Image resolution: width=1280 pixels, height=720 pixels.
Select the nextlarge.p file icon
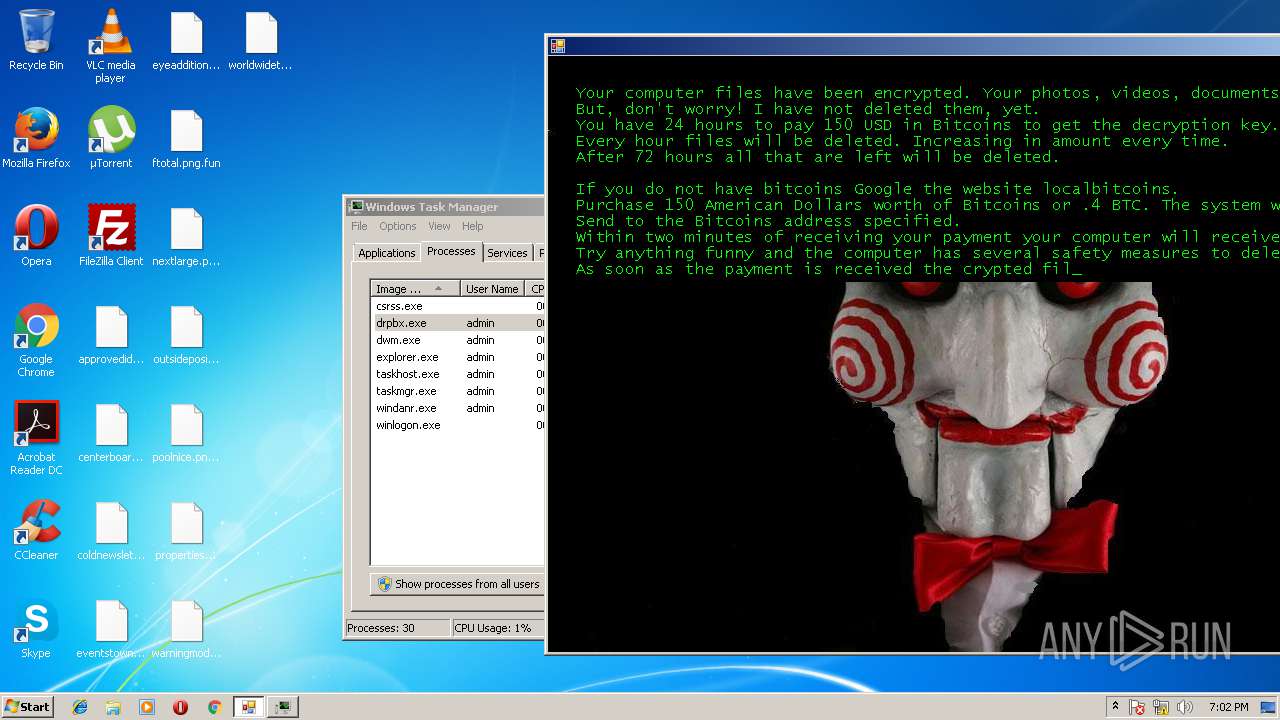click(186, 236)
